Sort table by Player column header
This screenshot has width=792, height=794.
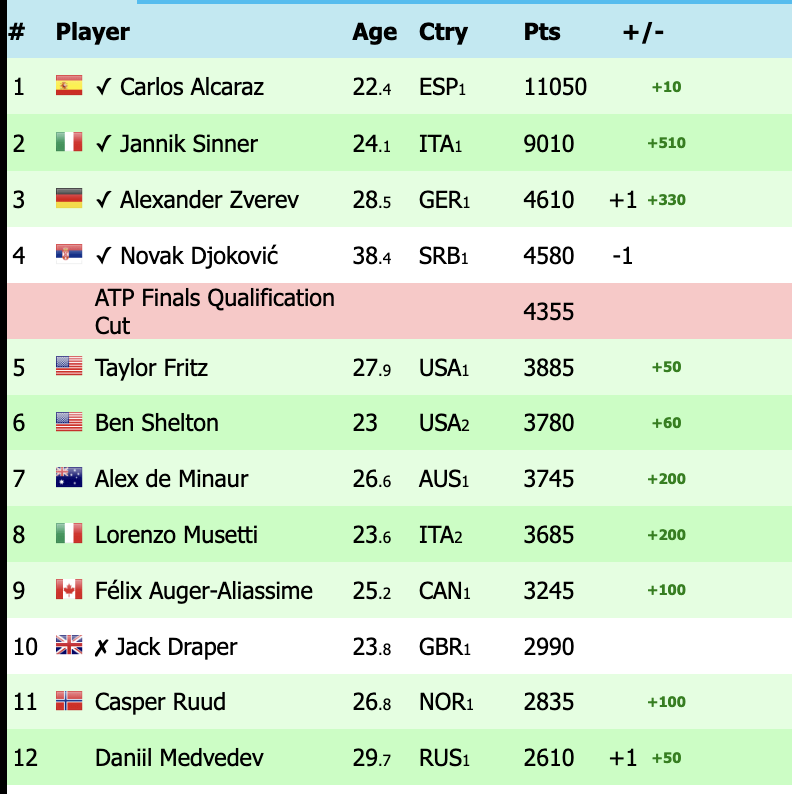pyautogui.click(x=93, y=32)
